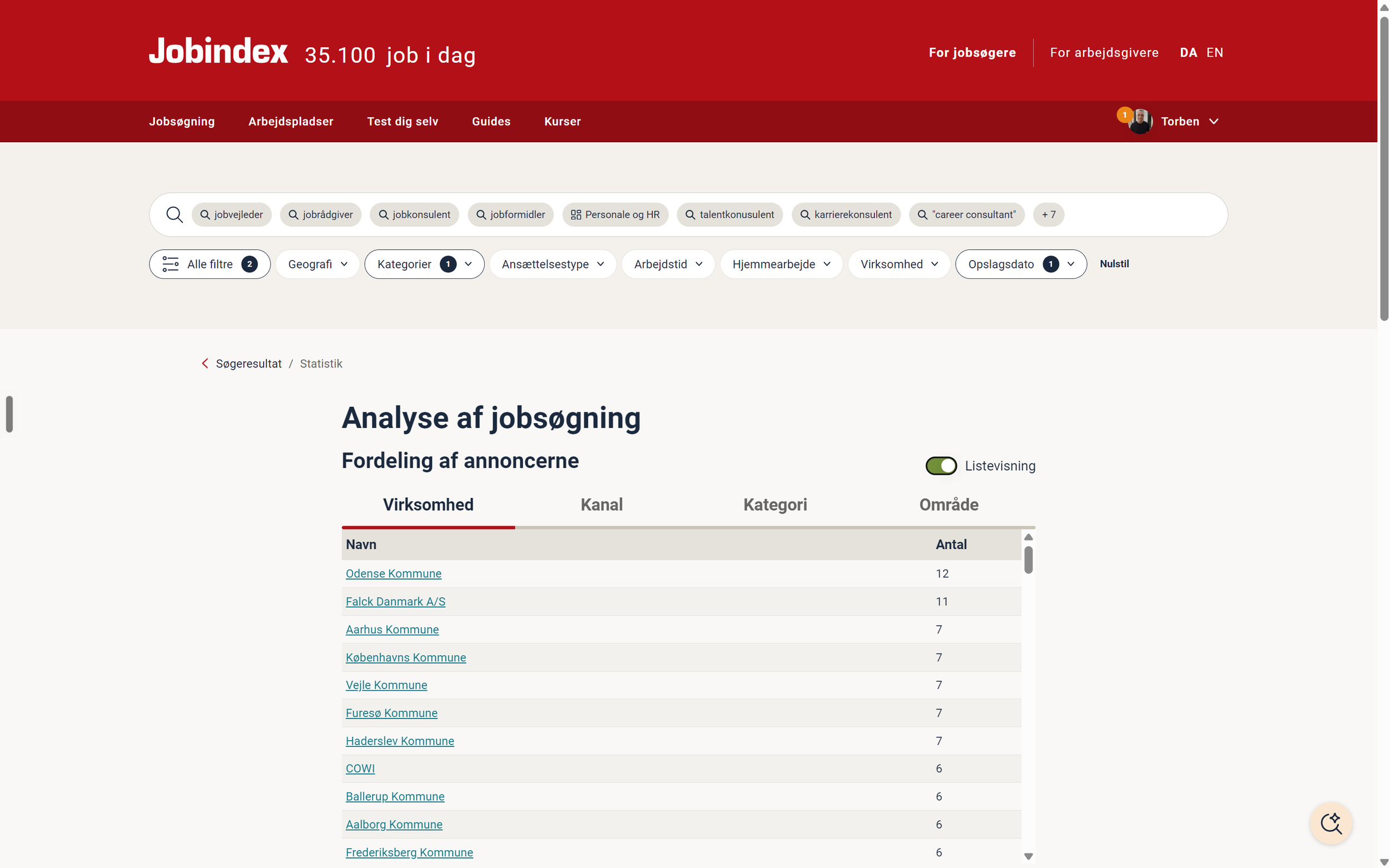Go back to Søgeresultat breadcrumb
Screen dimensions: 1390x868
click(x=248, y=363)
